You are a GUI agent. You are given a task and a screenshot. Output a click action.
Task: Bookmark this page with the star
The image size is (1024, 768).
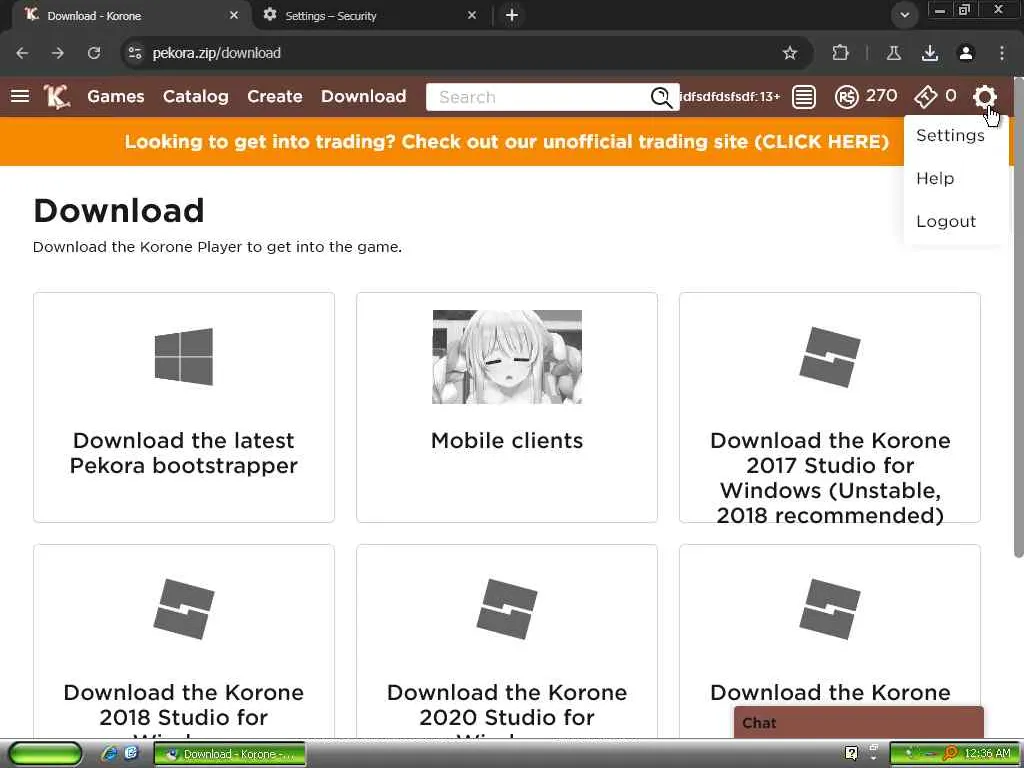[790, 53]
